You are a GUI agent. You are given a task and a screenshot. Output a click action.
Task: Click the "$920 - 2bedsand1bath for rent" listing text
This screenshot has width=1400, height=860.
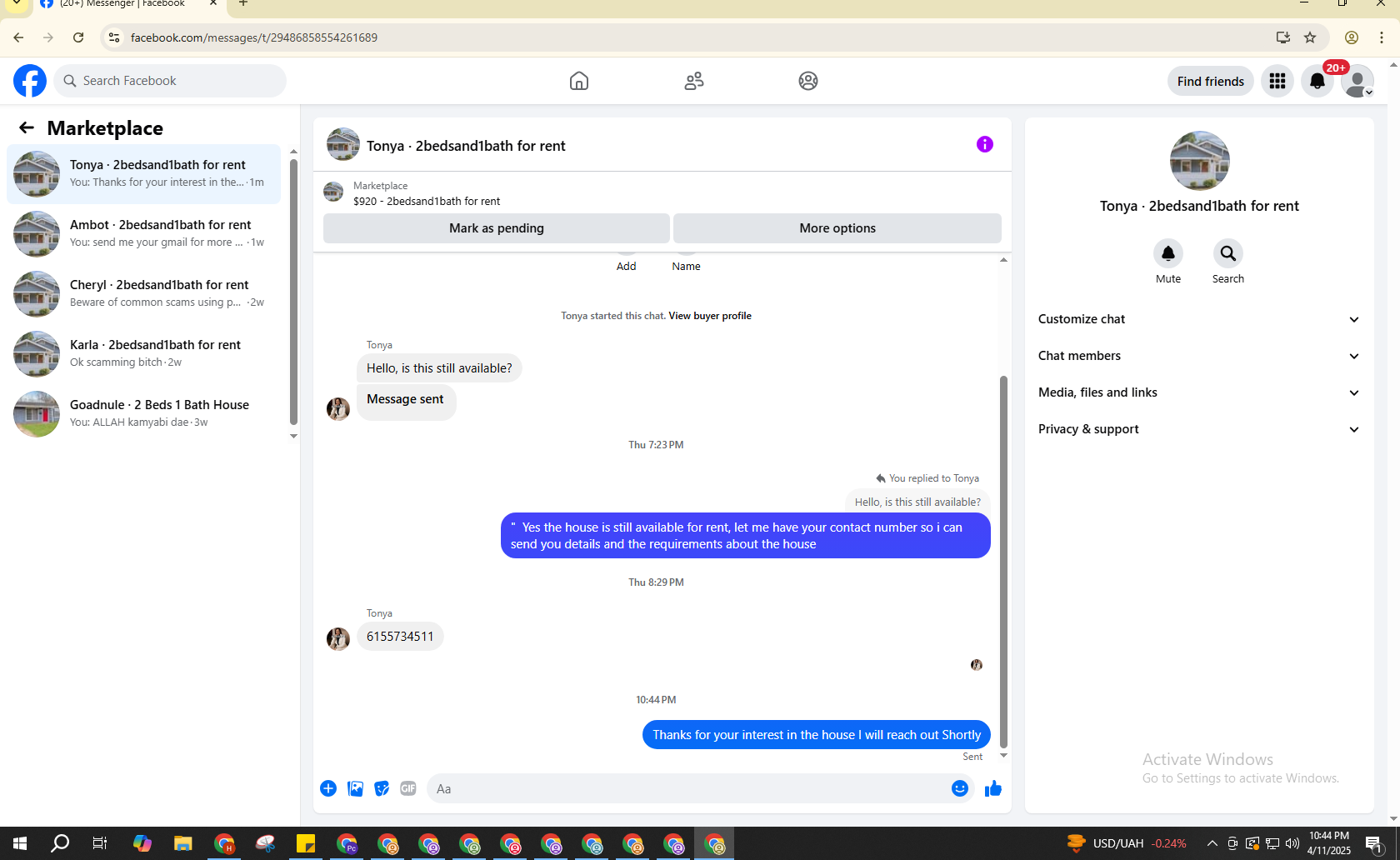pyautogui.click(x=427, y=201)
